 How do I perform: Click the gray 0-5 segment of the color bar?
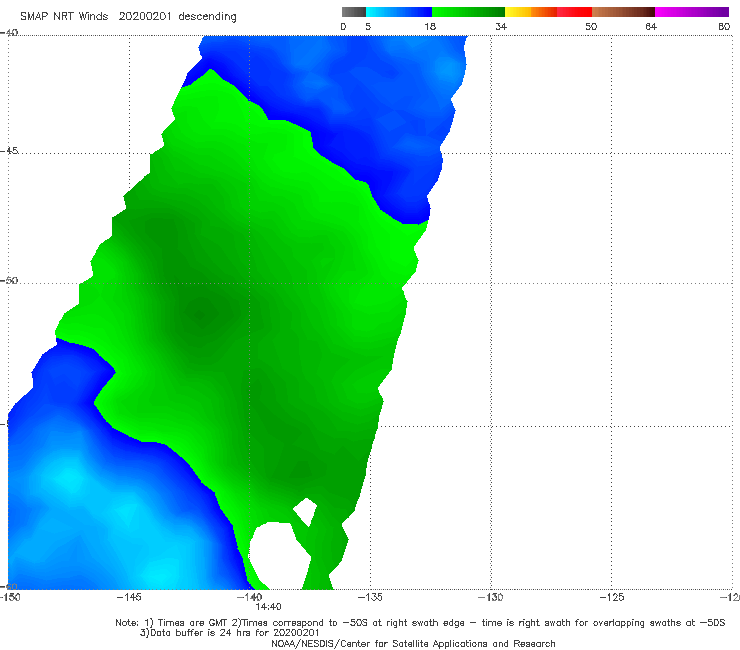click(x=353, y=12)
